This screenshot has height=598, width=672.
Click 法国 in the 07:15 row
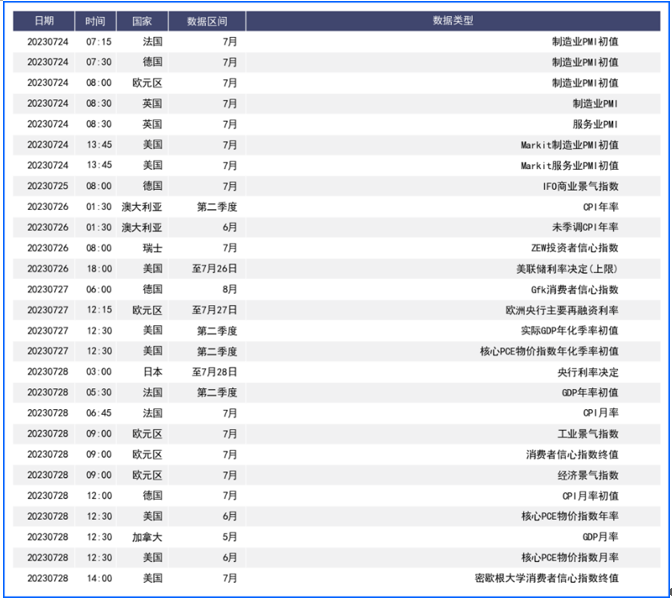click(x=153, y=42)
